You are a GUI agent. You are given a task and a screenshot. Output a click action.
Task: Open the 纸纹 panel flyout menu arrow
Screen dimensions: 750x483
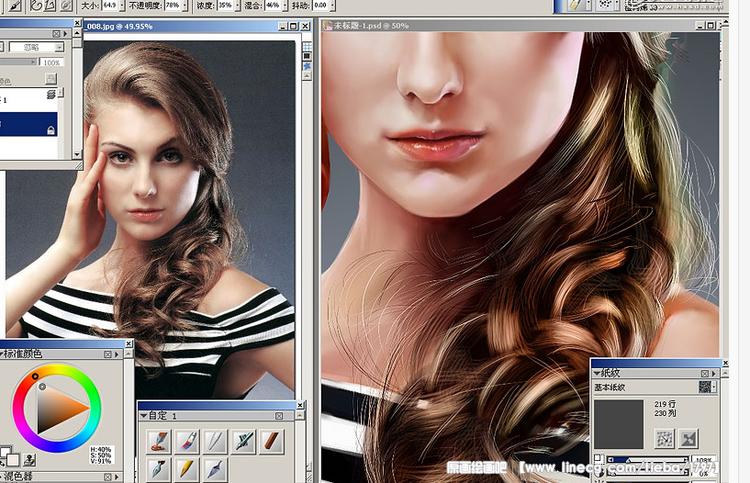click(x=714, y=373)
